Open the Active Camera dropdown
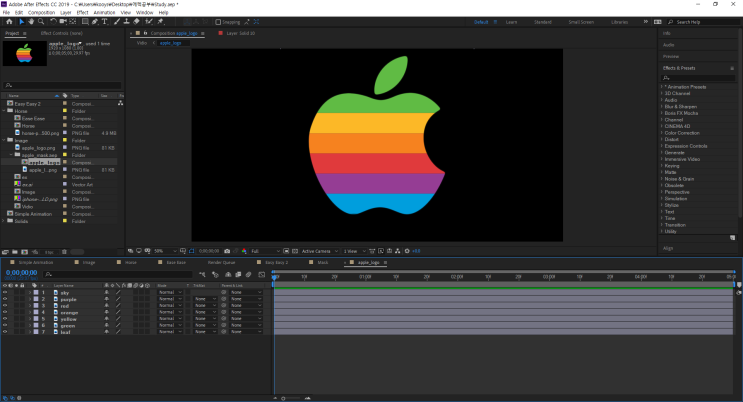The image size is (743, 402). click(320, 251)
